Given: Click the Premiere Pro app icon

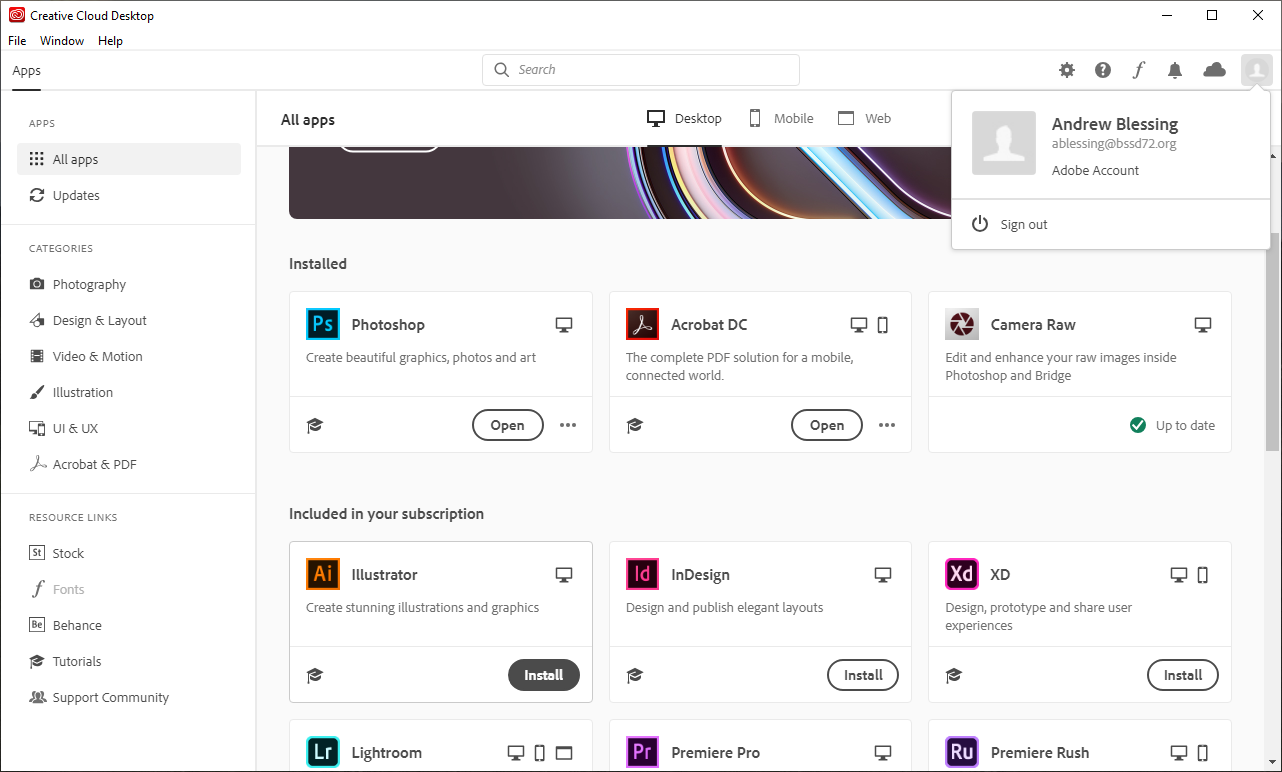Looking at the screenshot, I should 642,752.
